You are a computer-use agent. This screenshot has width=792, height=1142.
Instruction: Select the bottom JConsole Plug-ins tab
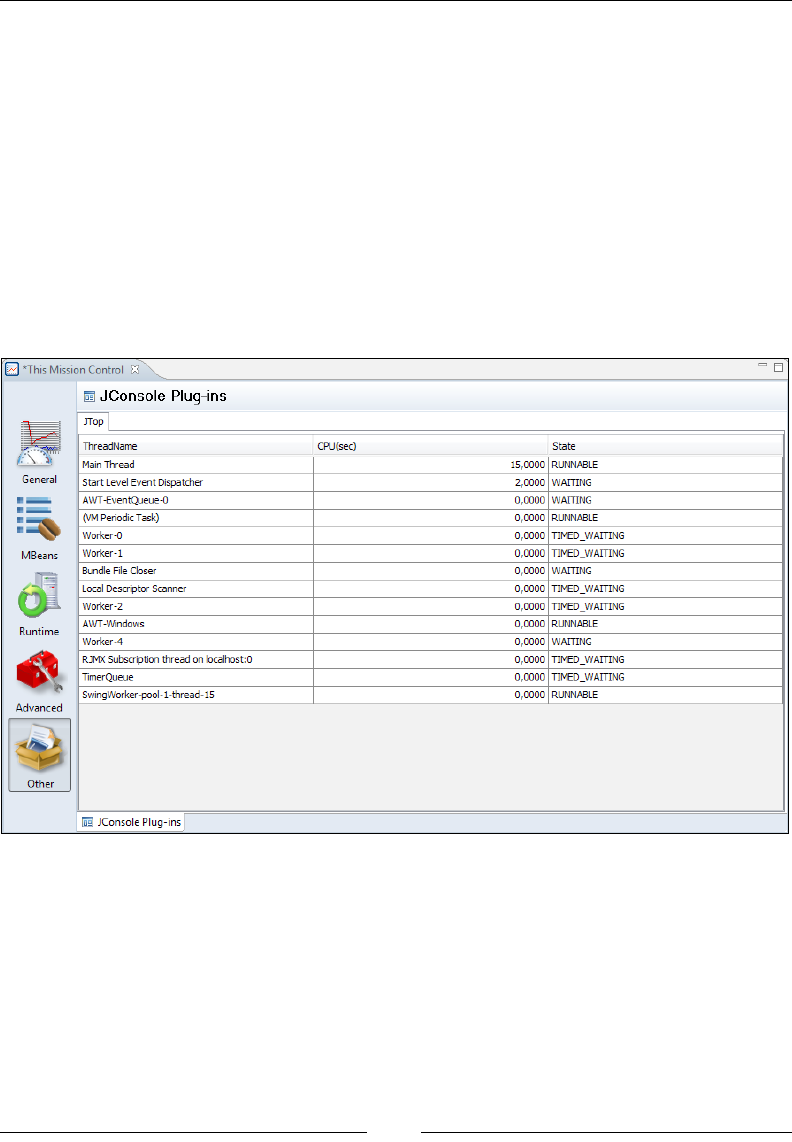tap(131, 822)
